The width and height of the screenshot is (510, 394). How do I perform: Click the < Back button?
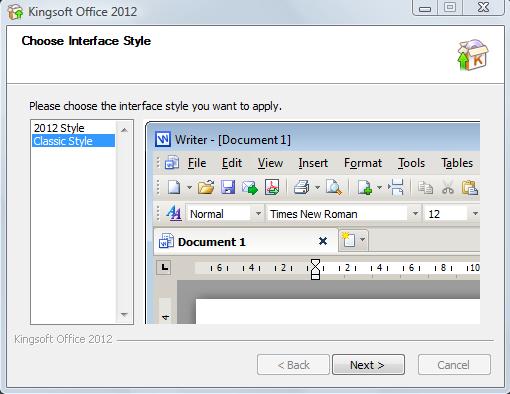click(x=293, y=365)
